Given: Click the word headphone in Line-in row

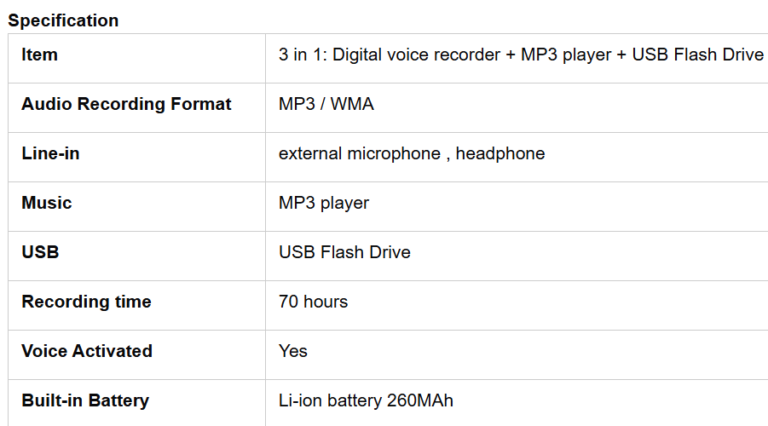Looking at the screenshot, I should click(500, 153).
